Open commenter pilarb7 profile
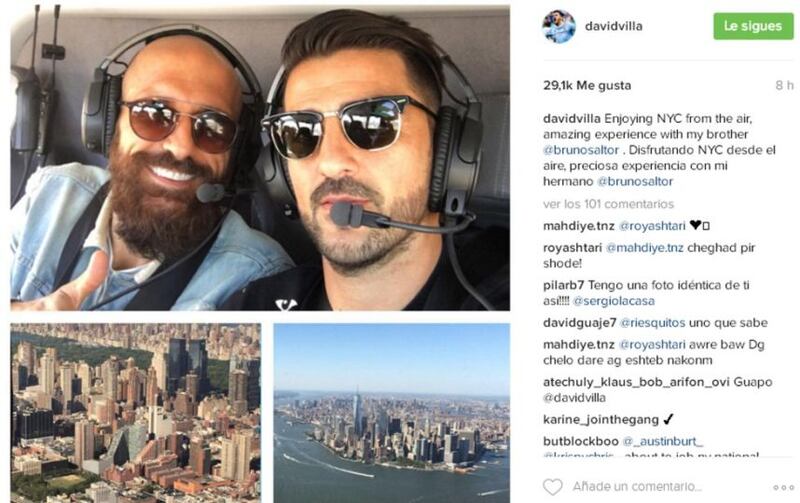Viewport: 800px width, 503px height. pos(564,285)
